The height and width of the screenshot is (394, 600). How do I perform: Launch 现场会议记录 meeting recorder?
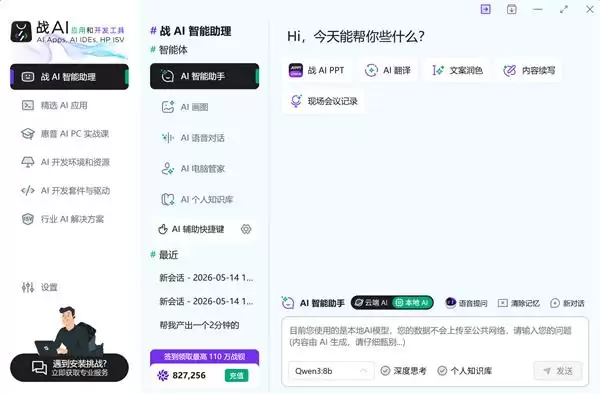(323, 101)
